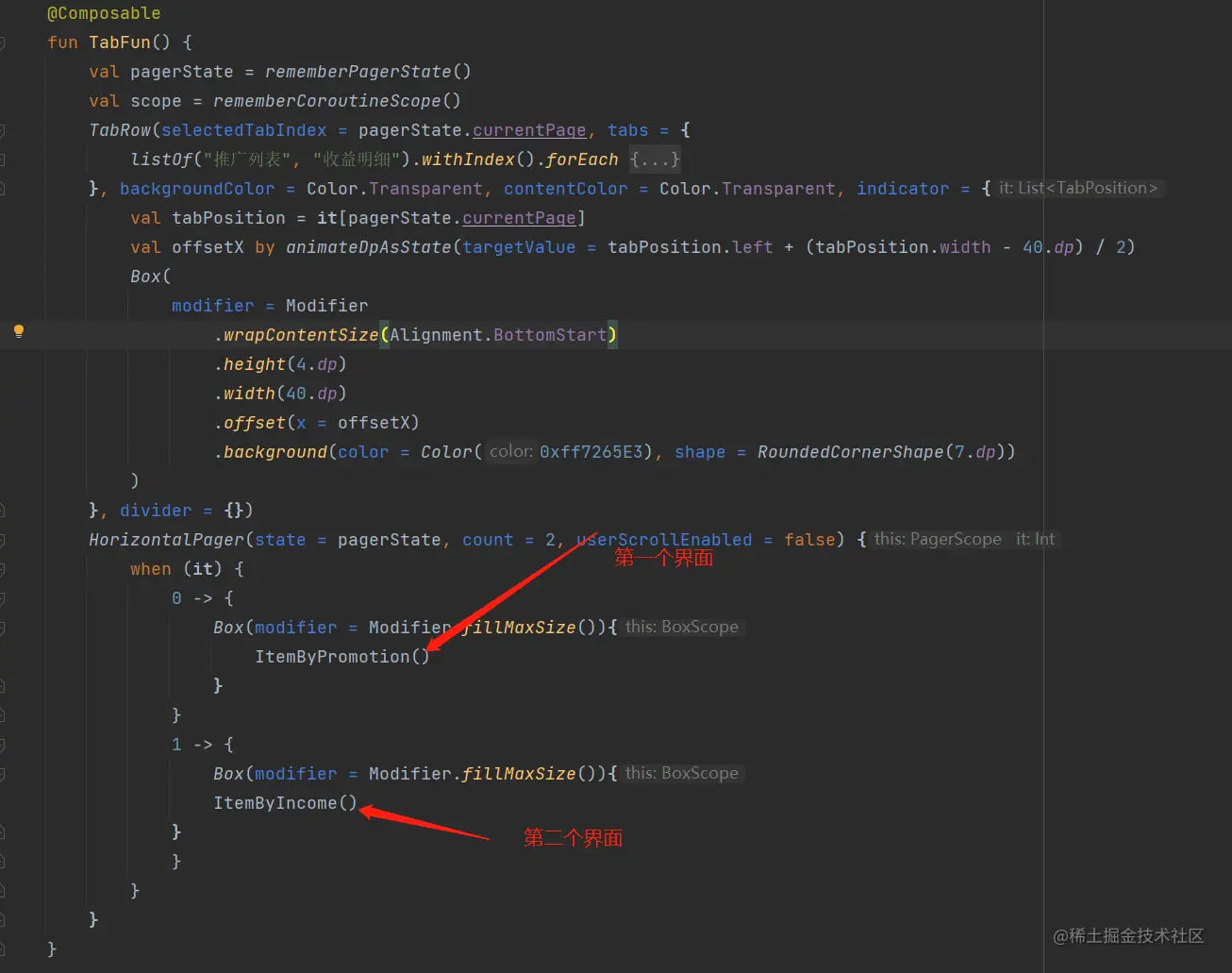Select the "推广列表" string literal
The width and height of the screenshot is (1232, 973).
tap(249, 159)
